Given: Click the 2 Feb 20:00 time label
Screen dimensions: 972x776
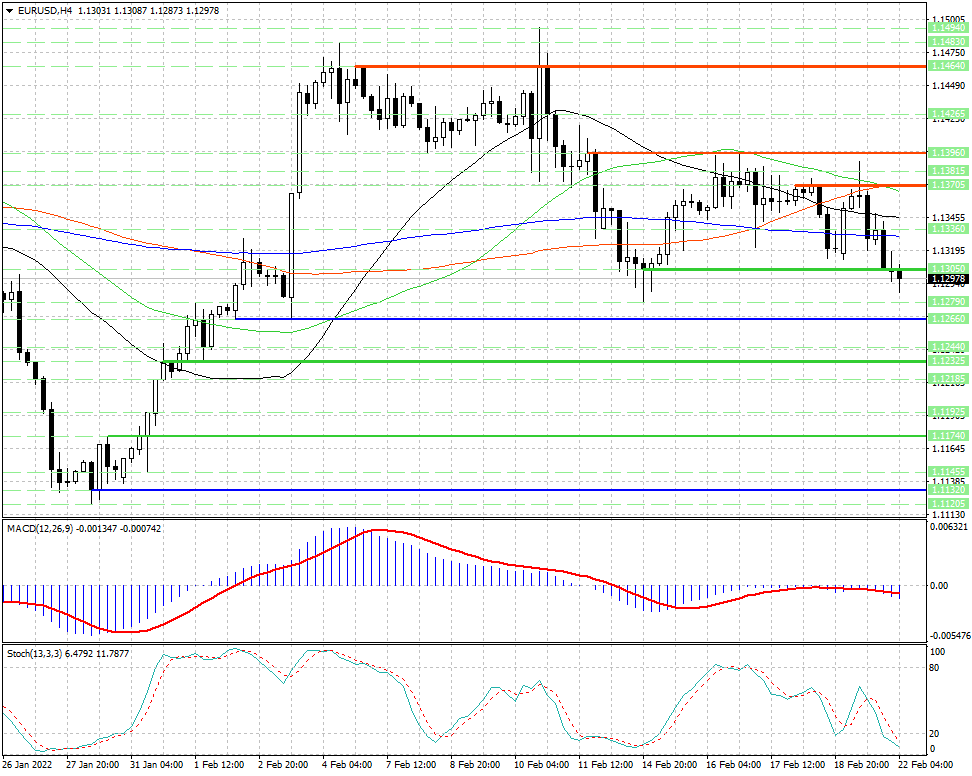Looking at the screenshot, I should [283, 765].
